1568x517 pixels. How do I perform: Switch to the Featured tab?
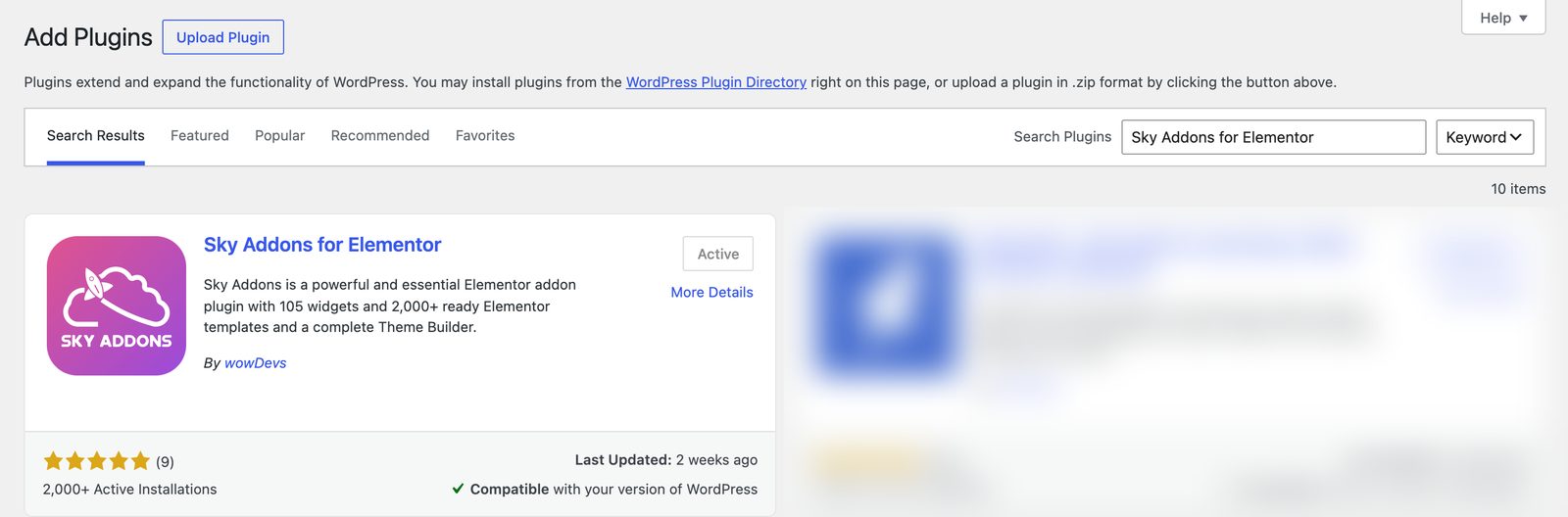[200, 136]
